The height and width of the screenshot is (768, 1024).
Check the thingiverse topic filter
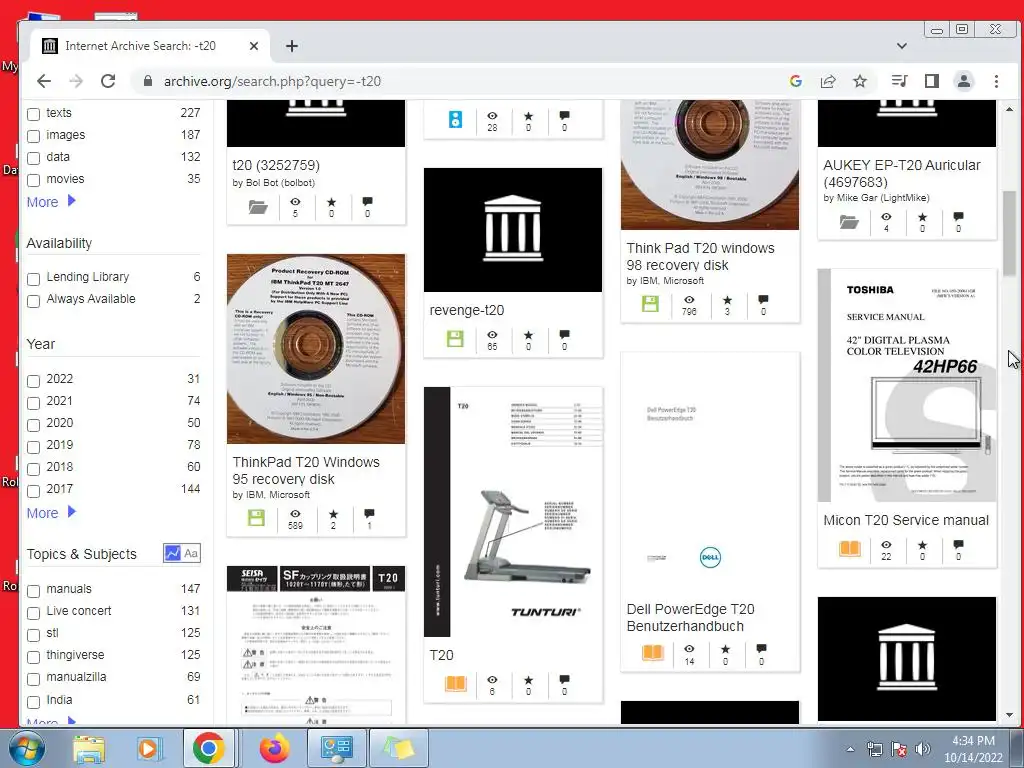tap(33, 657)
